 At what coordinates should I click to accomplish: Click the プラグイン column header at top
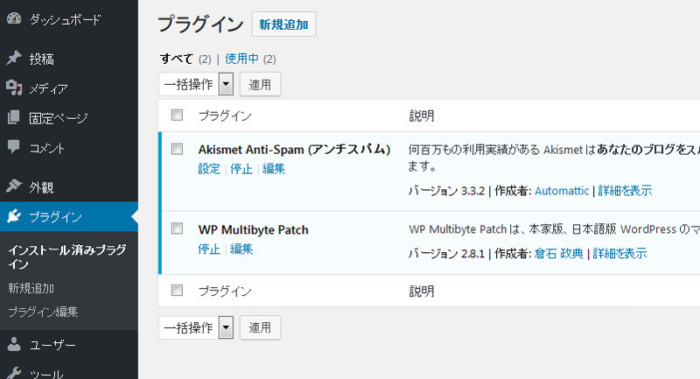point(225,116)
